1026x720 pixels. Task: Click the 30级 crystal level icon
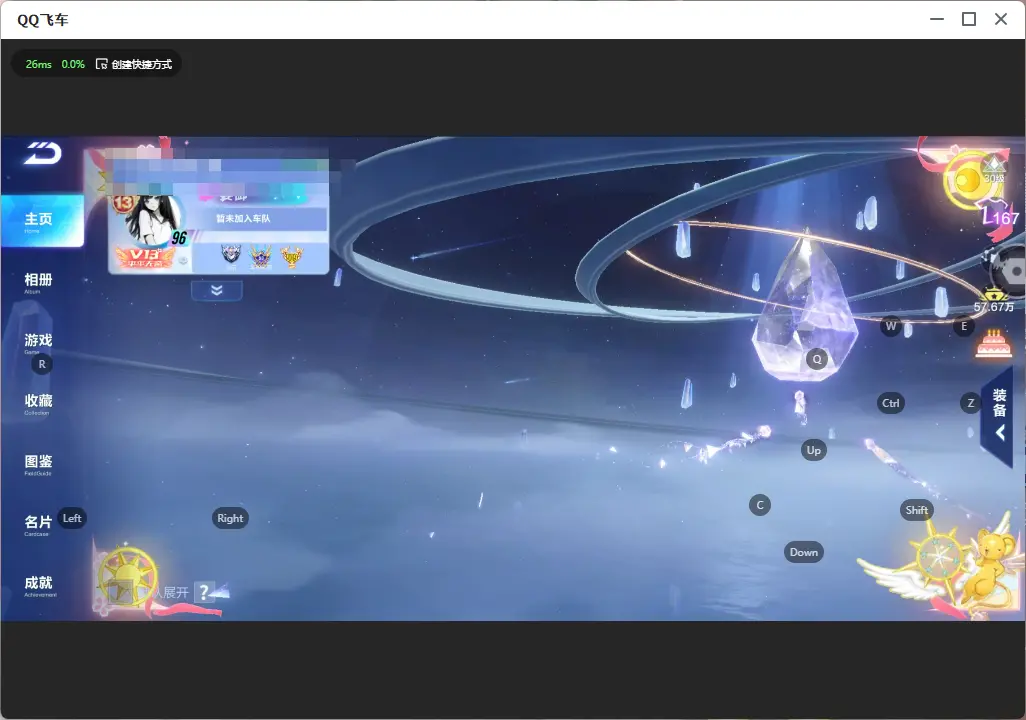994,170
